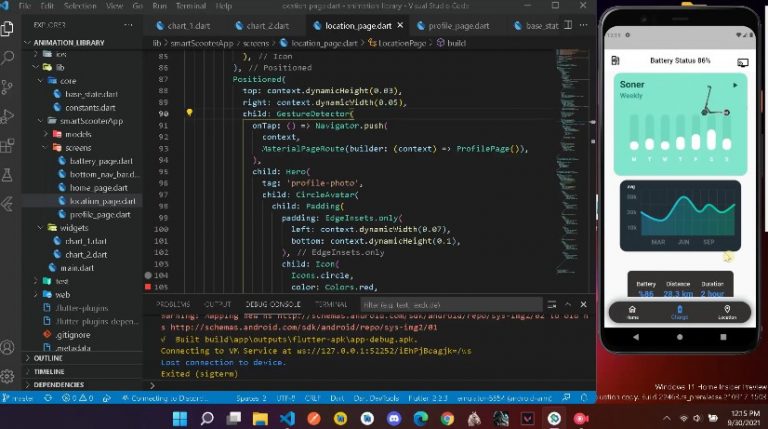
Task: Open the Selection menu
Action: click(x=80, y=6)
